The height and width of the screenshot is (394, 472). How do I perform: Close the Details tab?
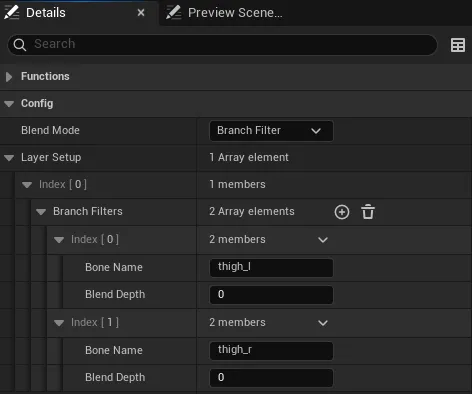tap(141, 13)
